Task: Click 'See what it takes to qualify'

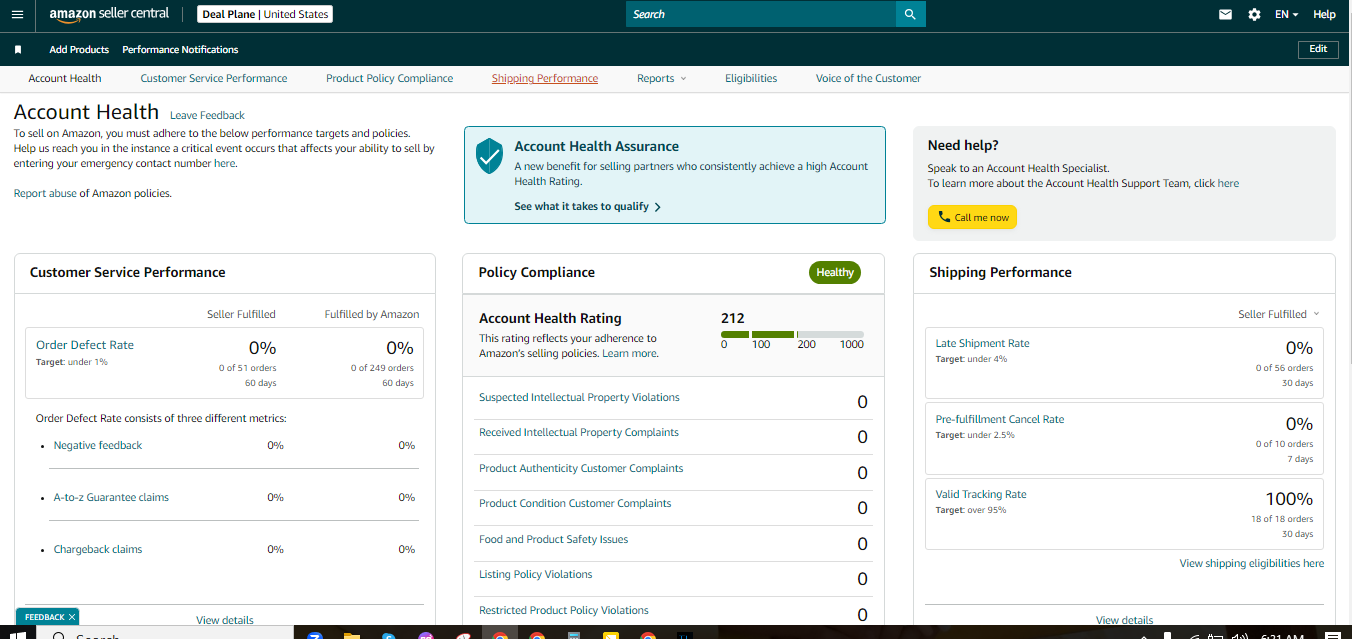Action: [581, 207]
